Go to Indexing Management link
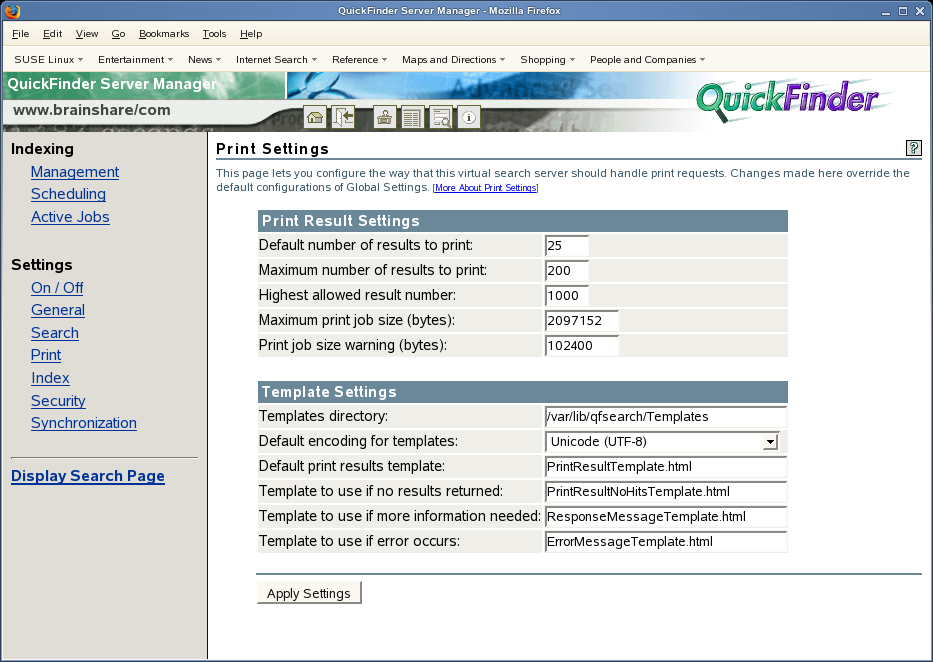 tap(75, 172)
